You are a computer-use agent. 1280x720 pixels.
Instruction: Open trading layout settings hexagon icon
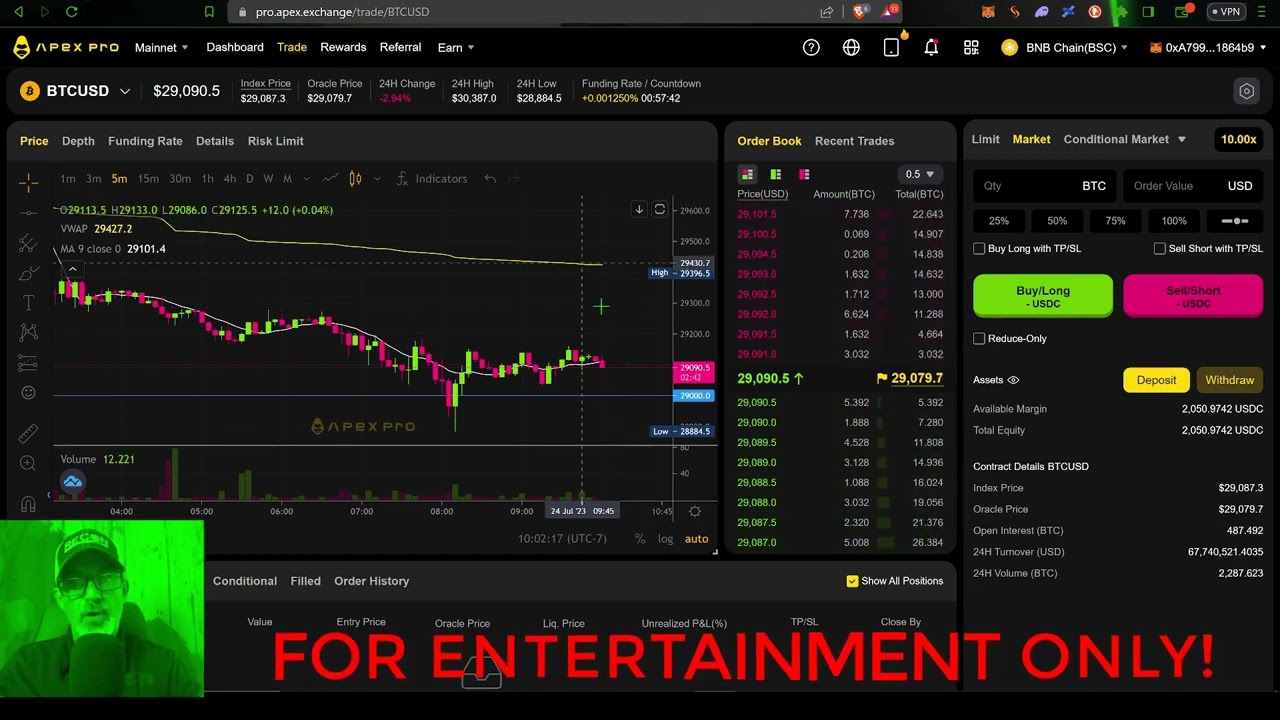[1246, 91]
